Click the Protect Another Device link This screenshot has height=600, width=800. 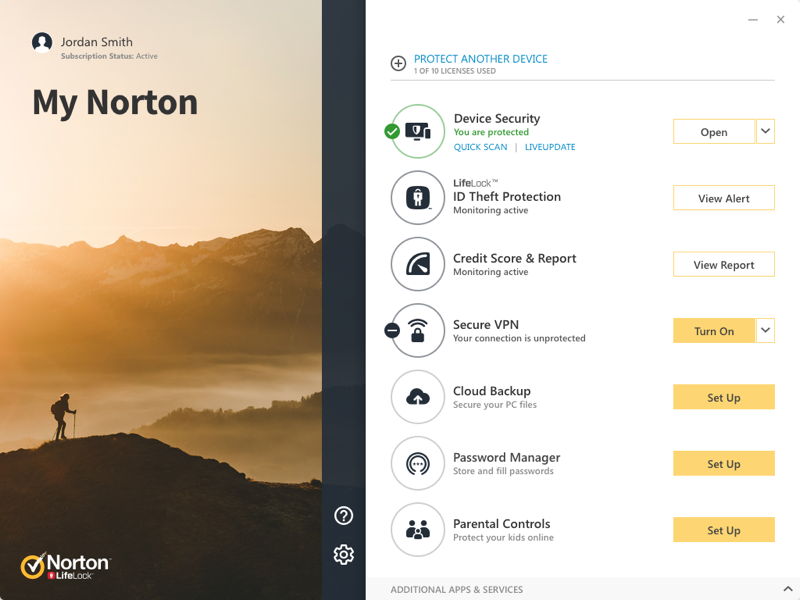(x=481, y=59)
